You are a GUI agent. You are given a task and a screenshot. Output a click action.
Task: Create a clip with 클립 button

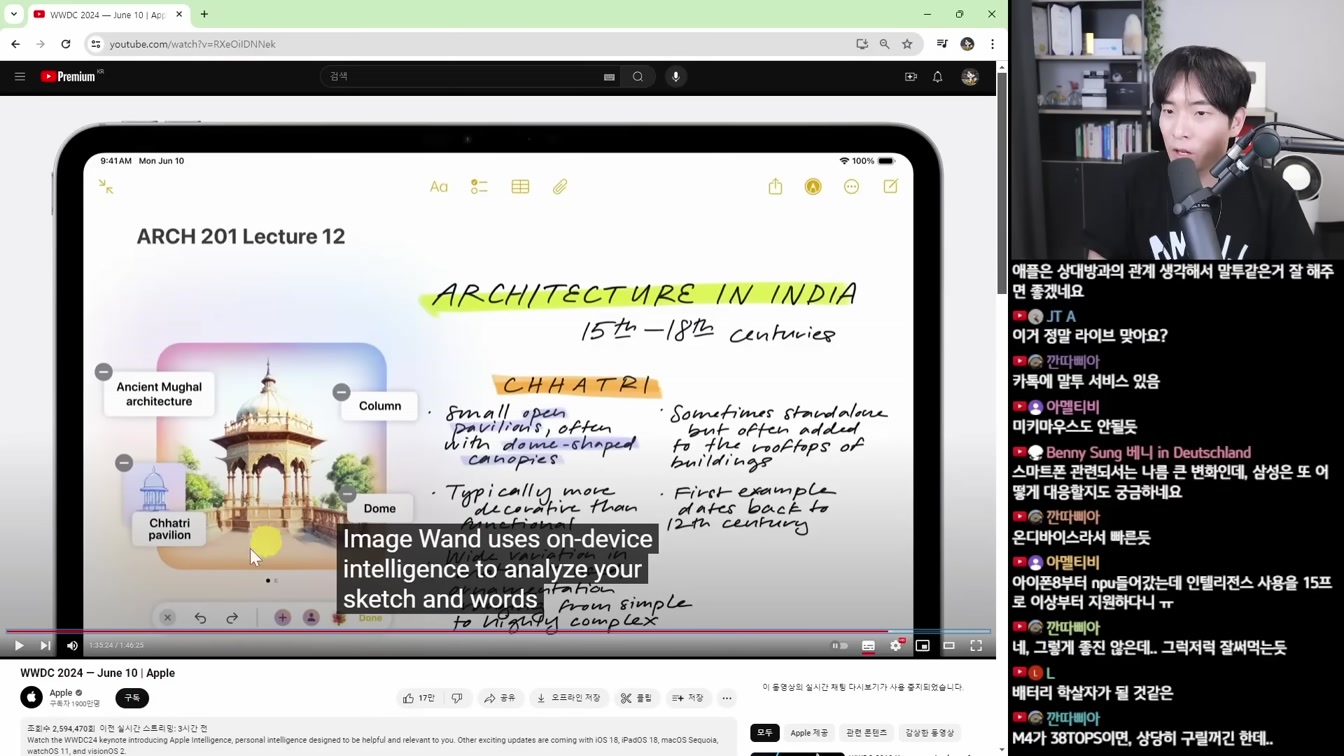[x=636, y=698]
